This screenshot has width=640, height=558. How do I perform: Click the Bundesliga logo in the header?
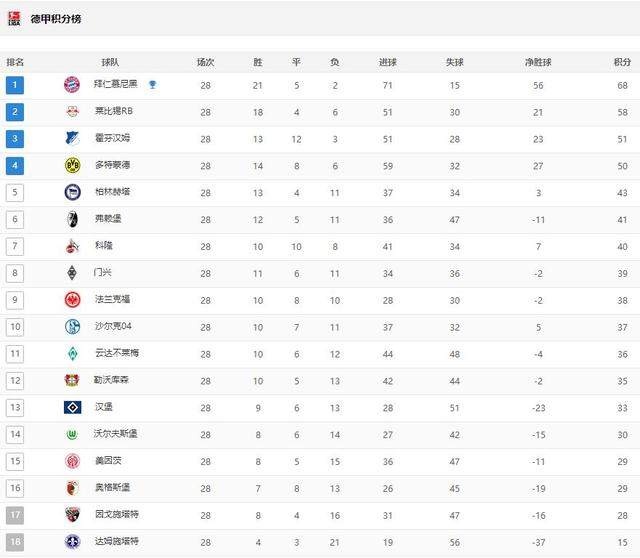[x=14, y=18]
